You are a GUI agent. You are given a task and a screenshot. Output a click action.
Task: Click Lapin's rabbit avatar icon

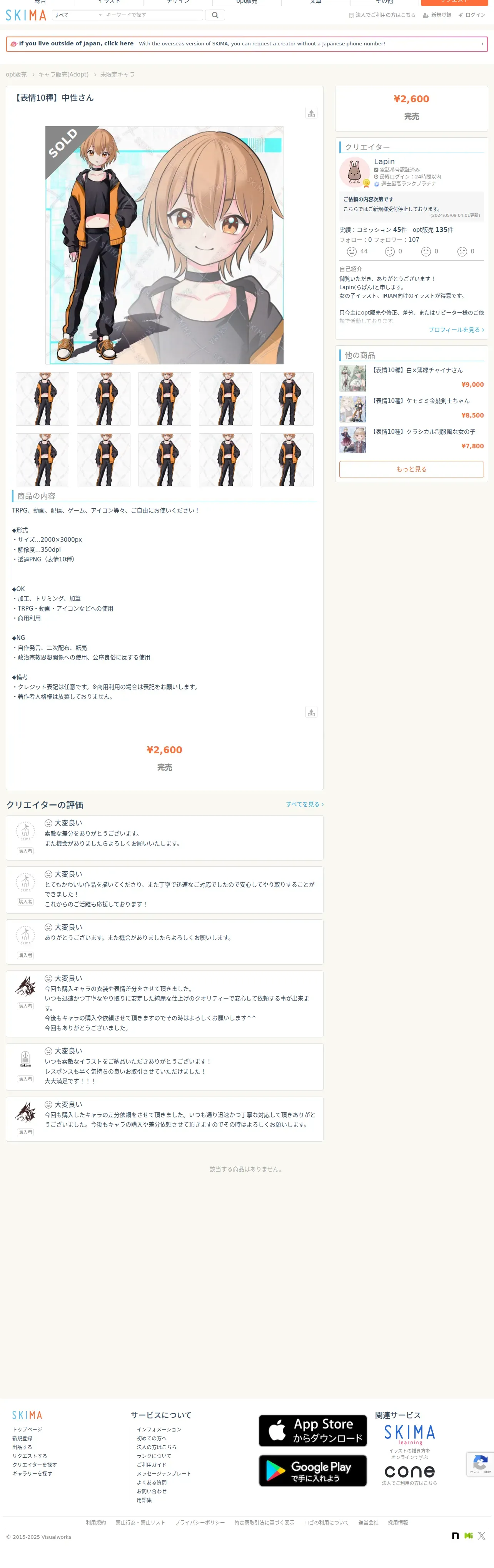(354, 171)
